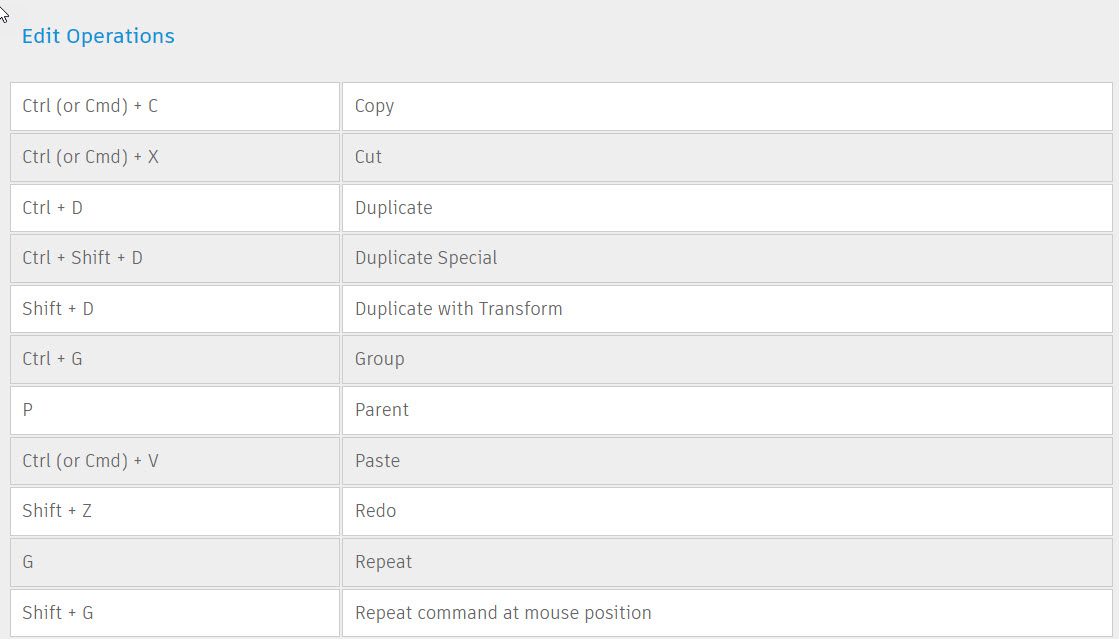Image resolution: width=1119 pixels, height=639 pixels.
Task: Select the Ctrl + D shortcut cell
Action: (175, 208)
